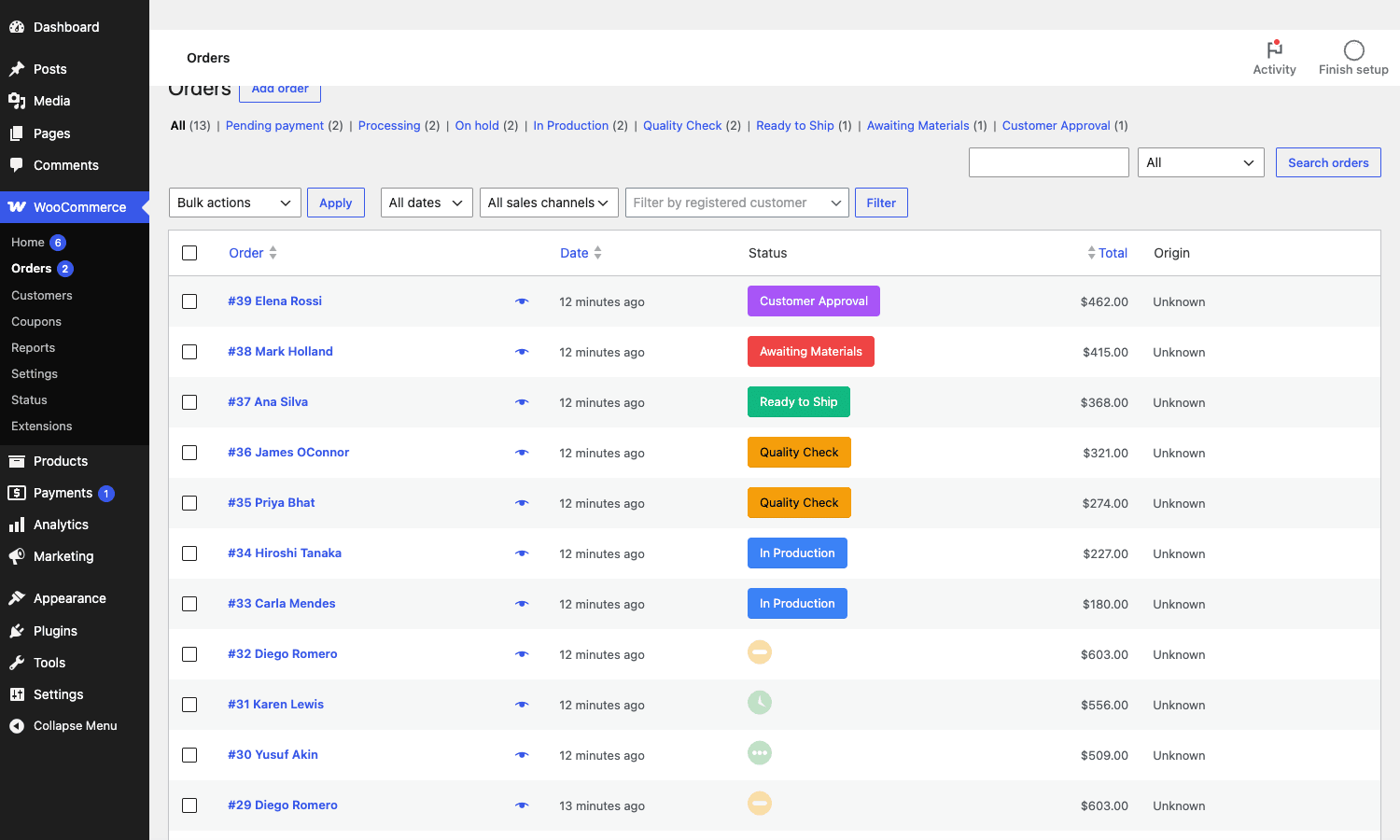Open Filter by registered customer dropdown

click(x=737, y=203)
